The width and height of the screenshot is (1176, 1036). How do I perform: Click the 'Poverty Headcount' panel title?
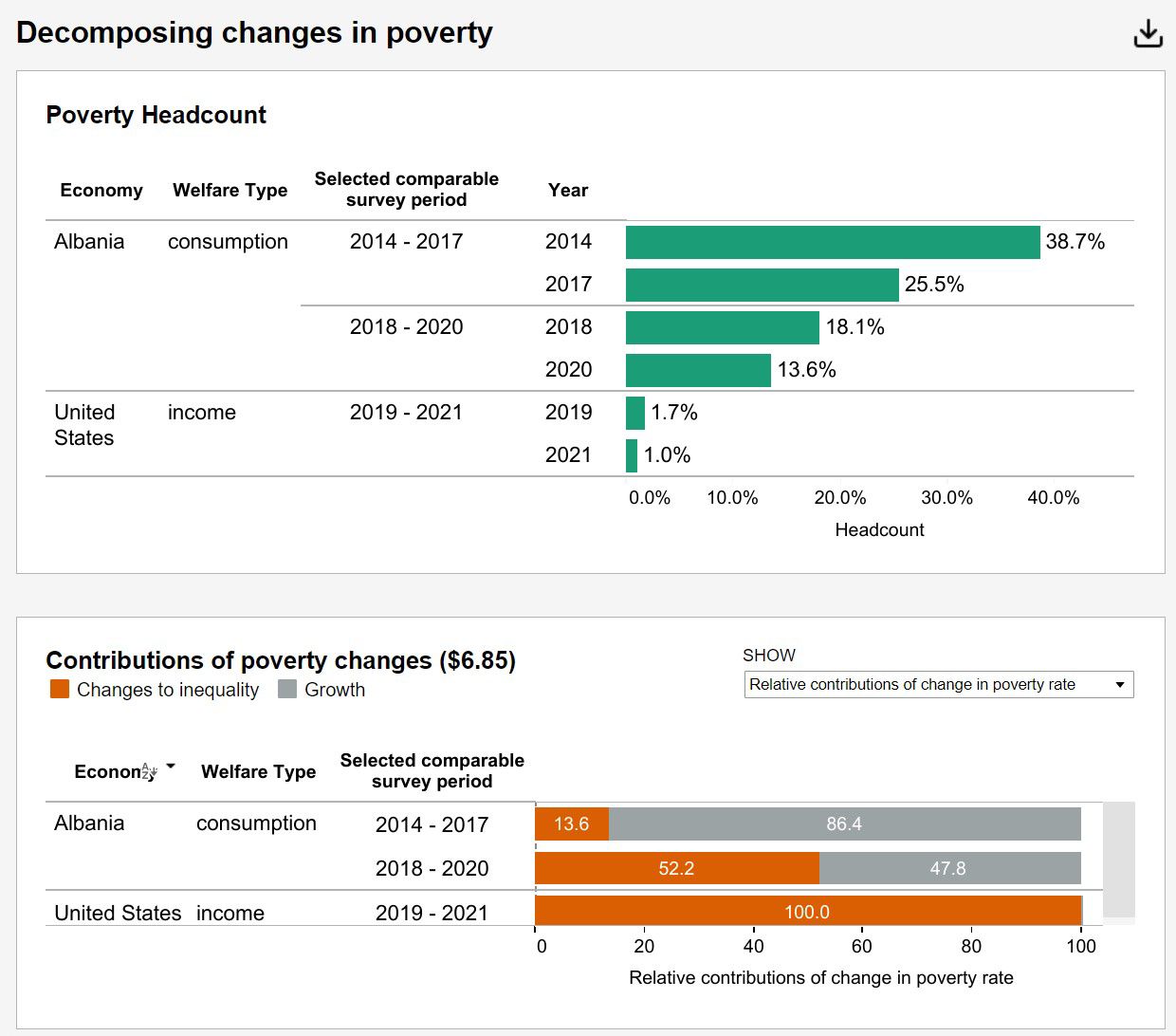(156, 115)
